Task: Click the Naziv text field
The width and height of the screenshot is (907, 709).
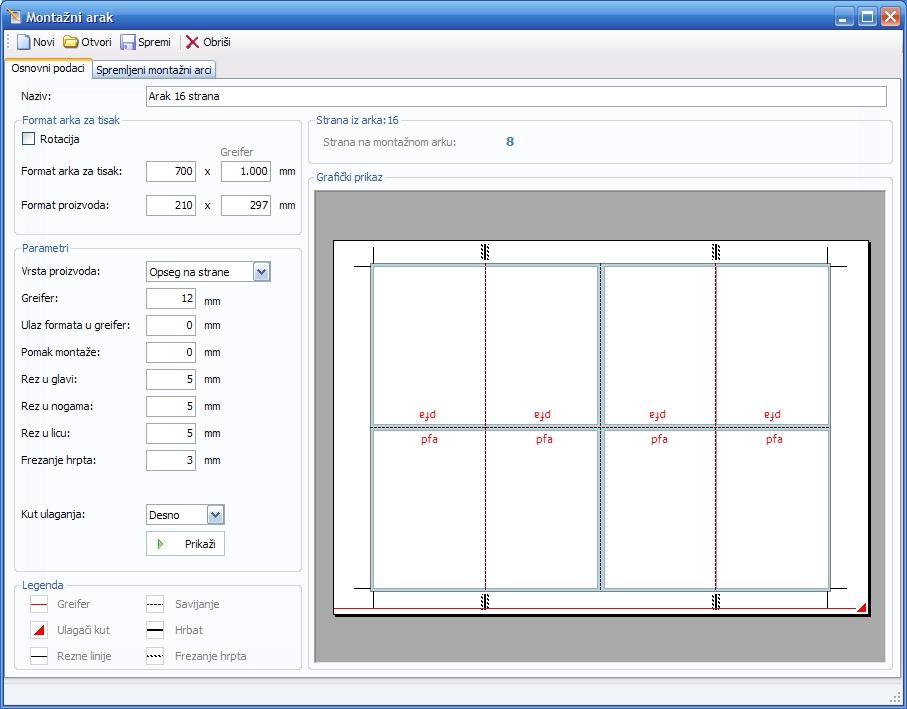Action: coord(515,97)
